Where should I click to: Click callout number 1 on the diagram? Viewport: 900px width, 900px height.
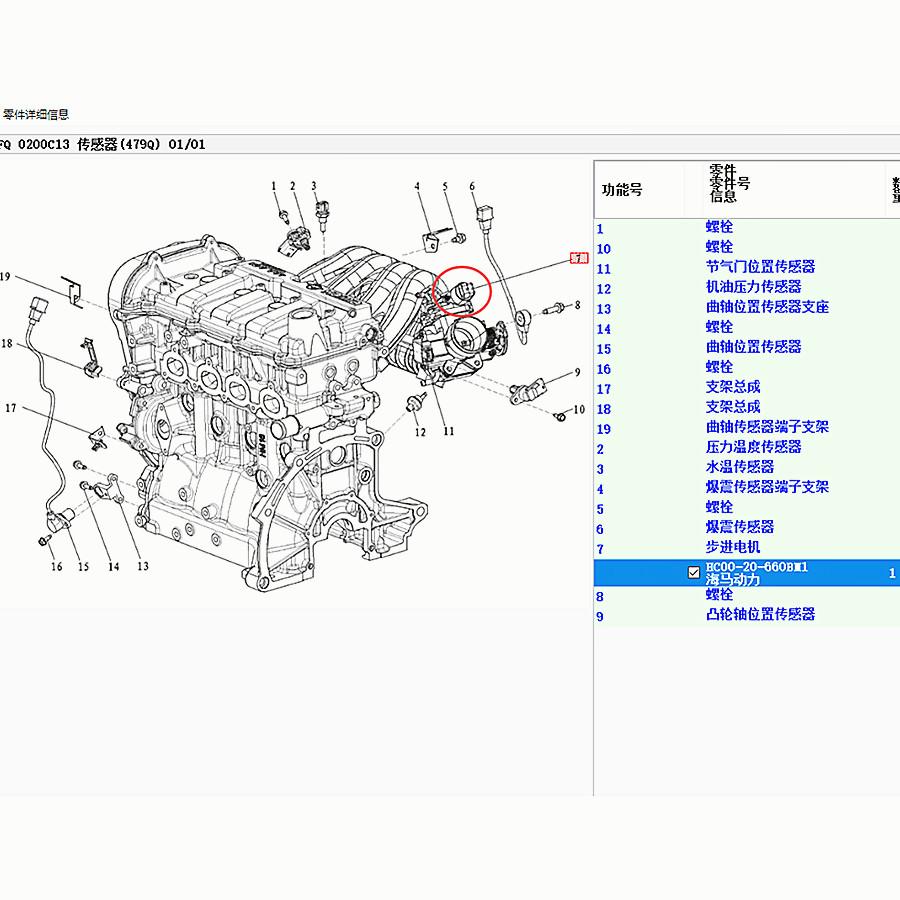274,186
